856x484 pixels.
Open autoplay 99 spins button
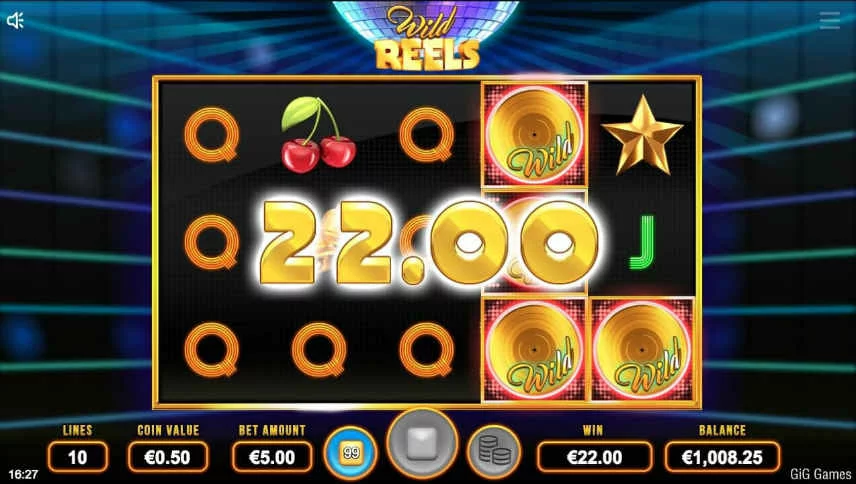point(350,452)
